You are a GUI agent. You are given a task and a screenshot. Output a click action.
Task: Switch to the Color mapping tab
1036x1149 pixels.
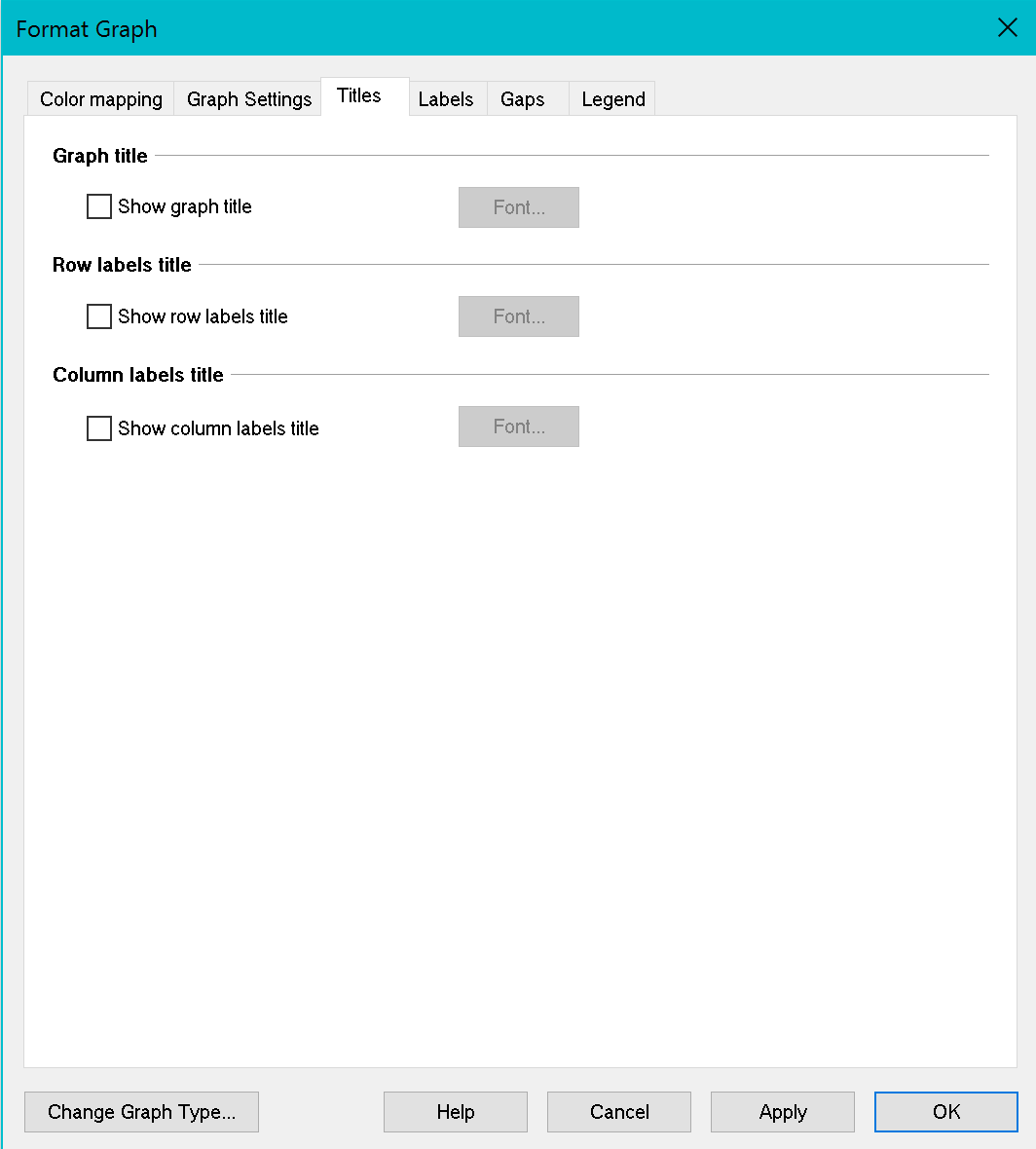click(x=100, y=98)
